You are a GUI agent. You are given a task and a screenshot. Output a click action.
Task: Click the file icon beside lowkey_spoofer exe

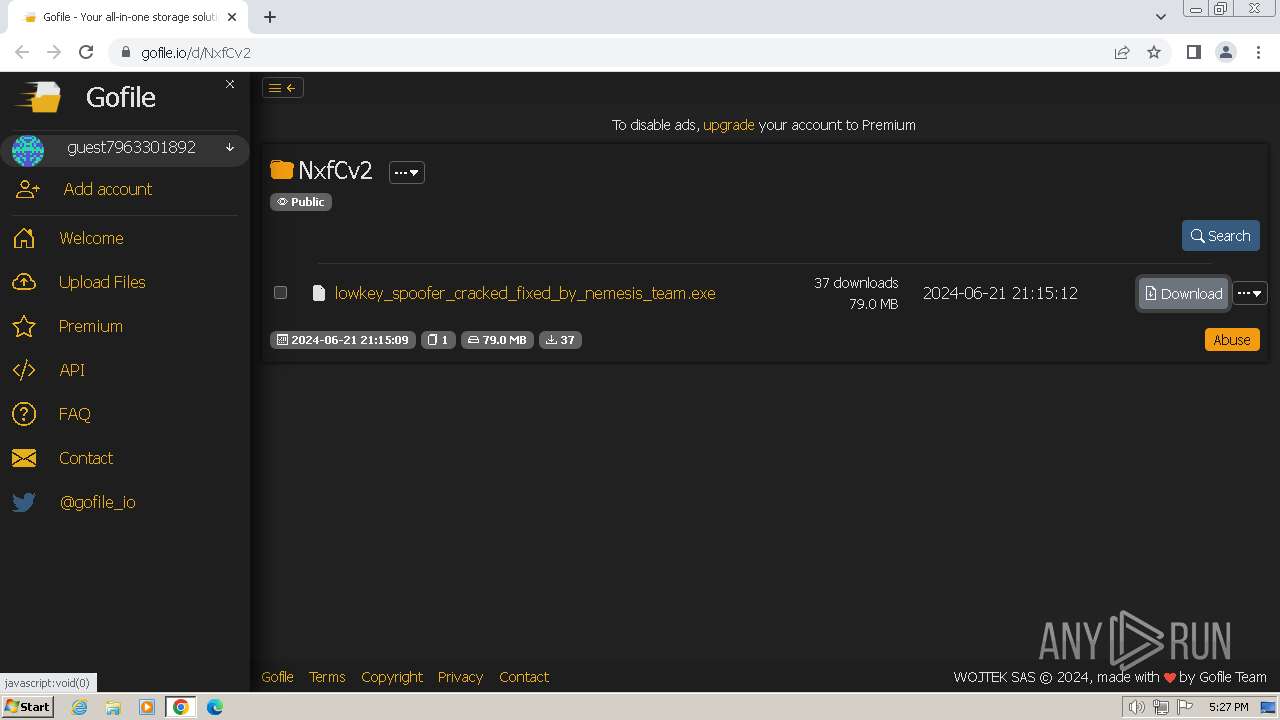click(319, 293)
